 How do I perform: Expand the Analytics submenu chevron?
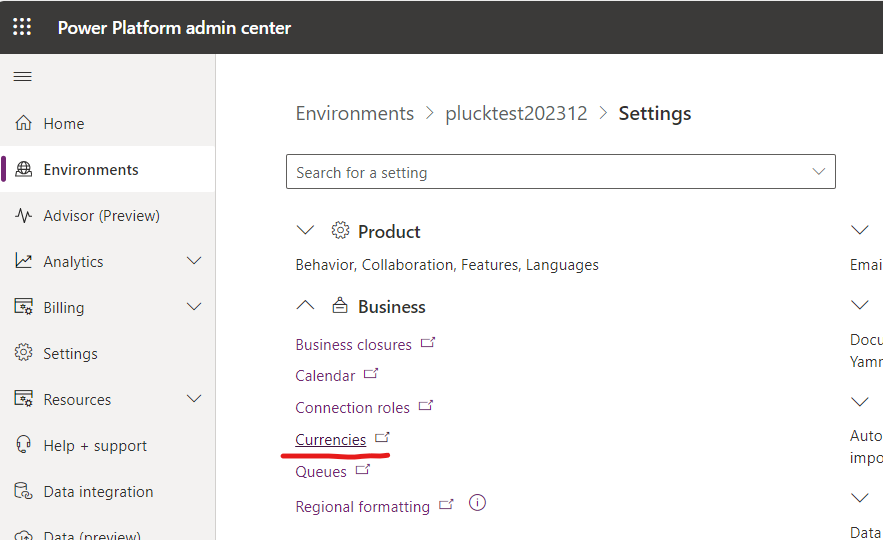pos(194,262)
